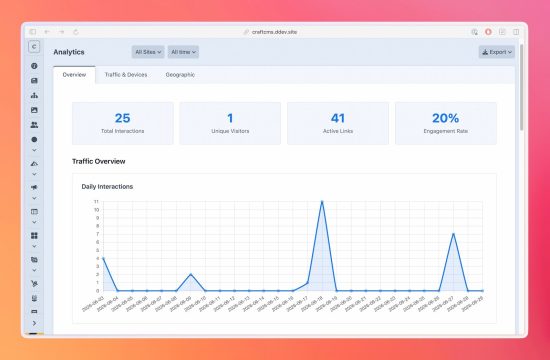The image size is (550, 360).
Task: Click the reload icon in browser toolbar
Action: [x=76, y=32]
